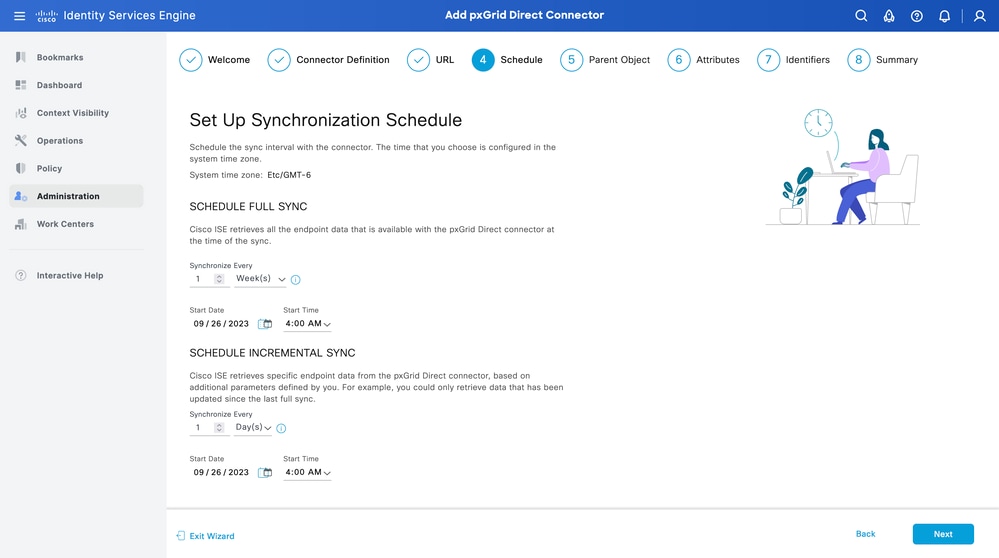The width and height of the screenshot is (999, 558).
Task: Open the help question mark icon
Action: [x=916, y=15]
